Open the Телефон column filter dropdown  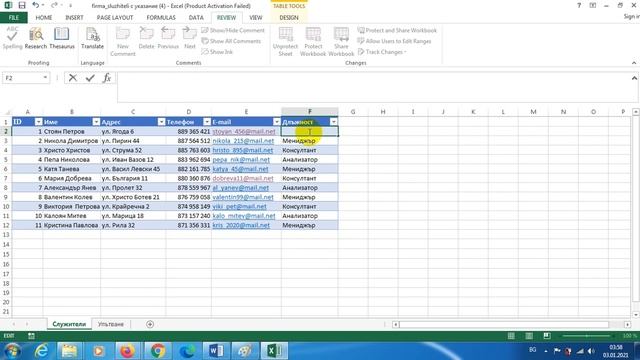pos(207,122)
